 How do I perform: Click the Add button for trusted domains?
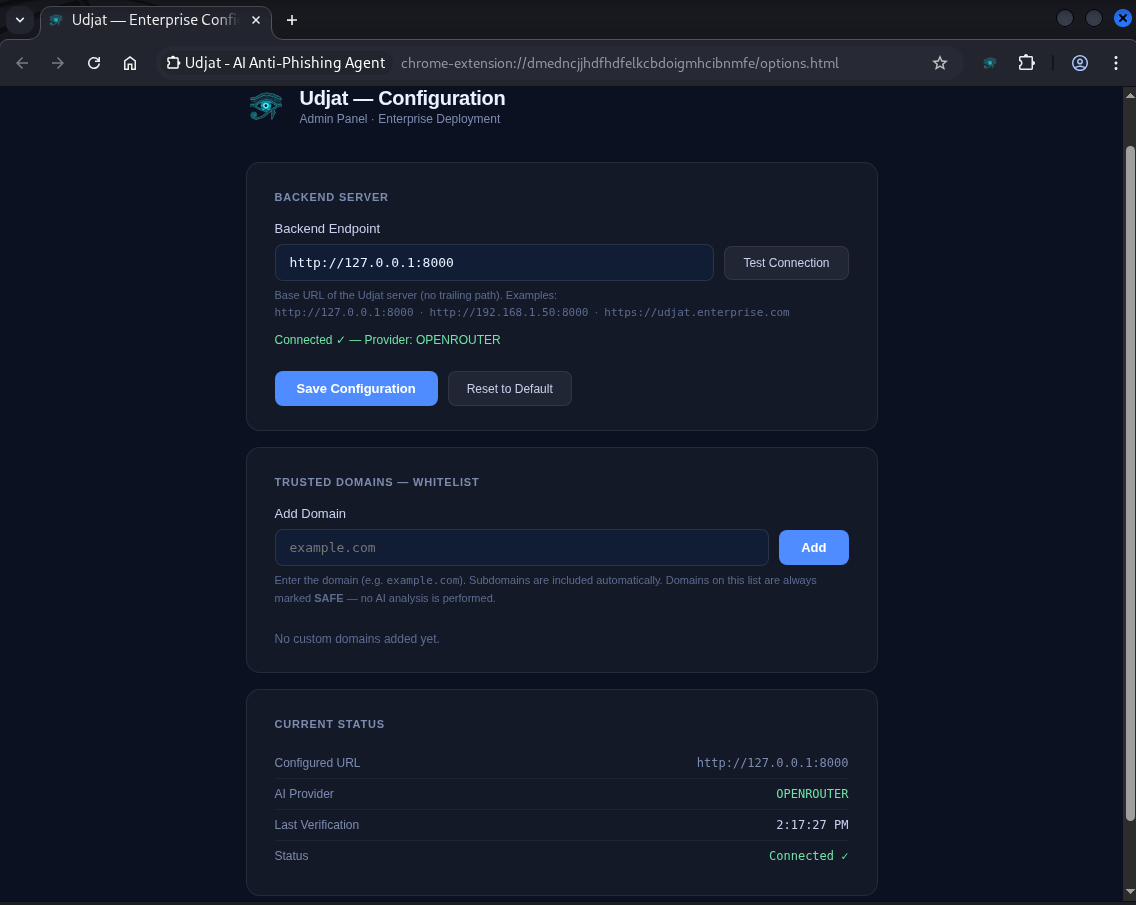pos(813,547)
